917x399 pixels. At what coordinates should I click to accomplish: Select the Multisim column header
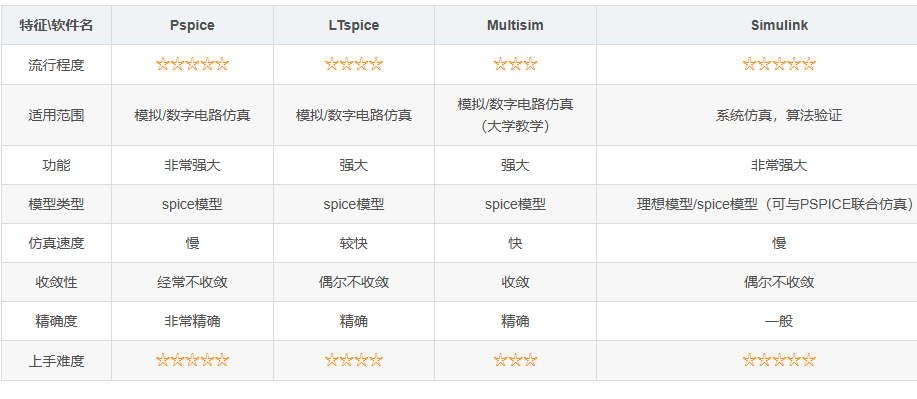[x=515, y=25]
